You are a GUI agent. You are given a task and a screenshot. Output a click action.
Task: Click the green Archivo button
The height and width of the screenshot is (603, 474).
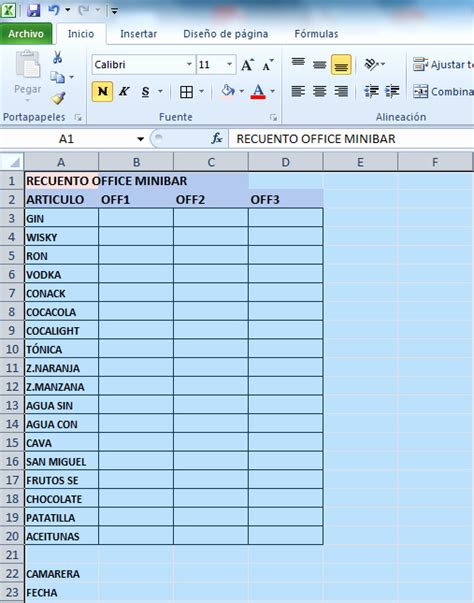pyautogui.click(x=26, y=34)
